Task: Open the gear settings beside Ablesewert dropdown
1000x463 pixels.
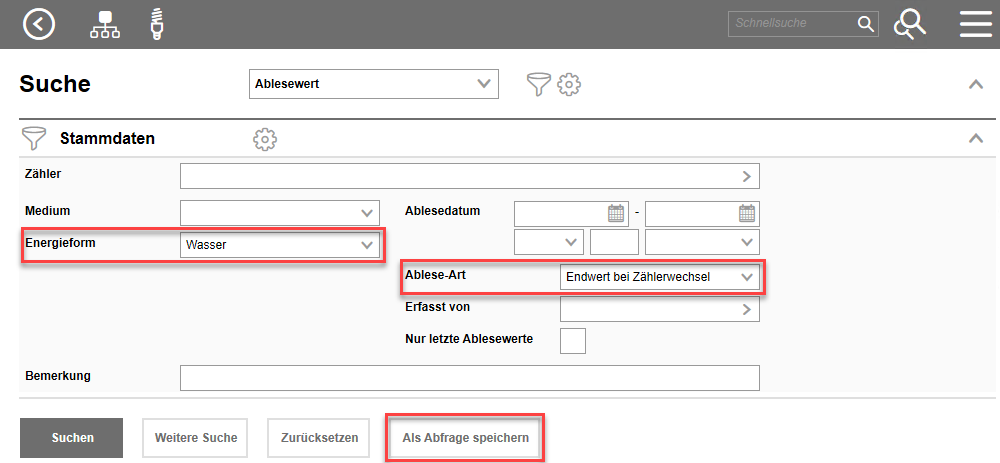Action: click(569, 84)
